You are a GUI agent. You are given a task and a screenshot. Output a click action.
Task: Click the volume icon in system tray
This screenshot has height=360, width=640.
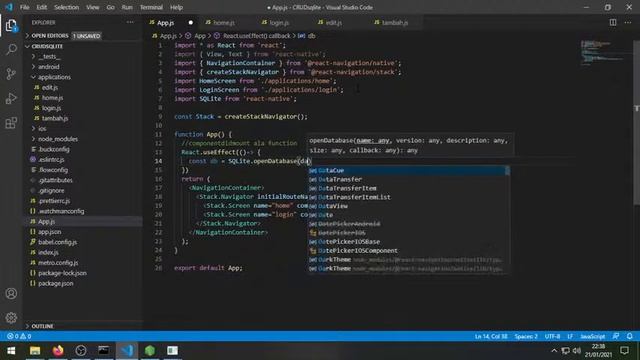576,351
